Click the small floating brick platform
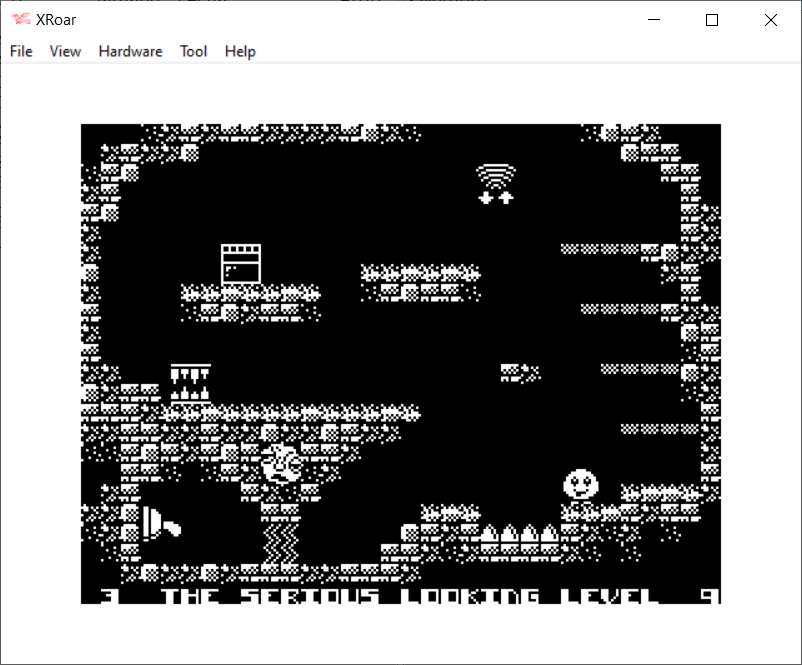 click(519, 373)
